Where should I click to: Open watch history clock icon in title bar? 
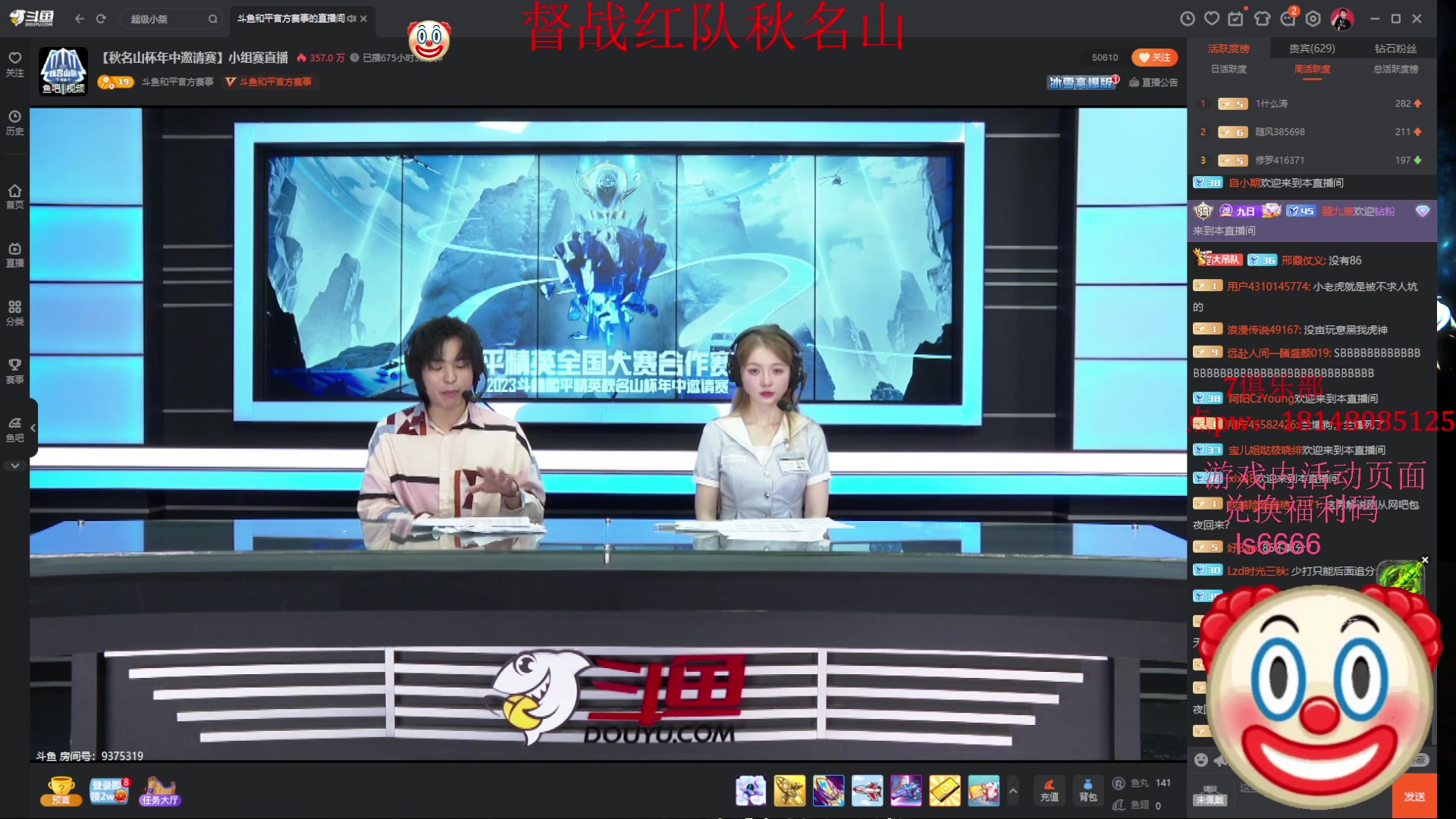coord(1188,18)
